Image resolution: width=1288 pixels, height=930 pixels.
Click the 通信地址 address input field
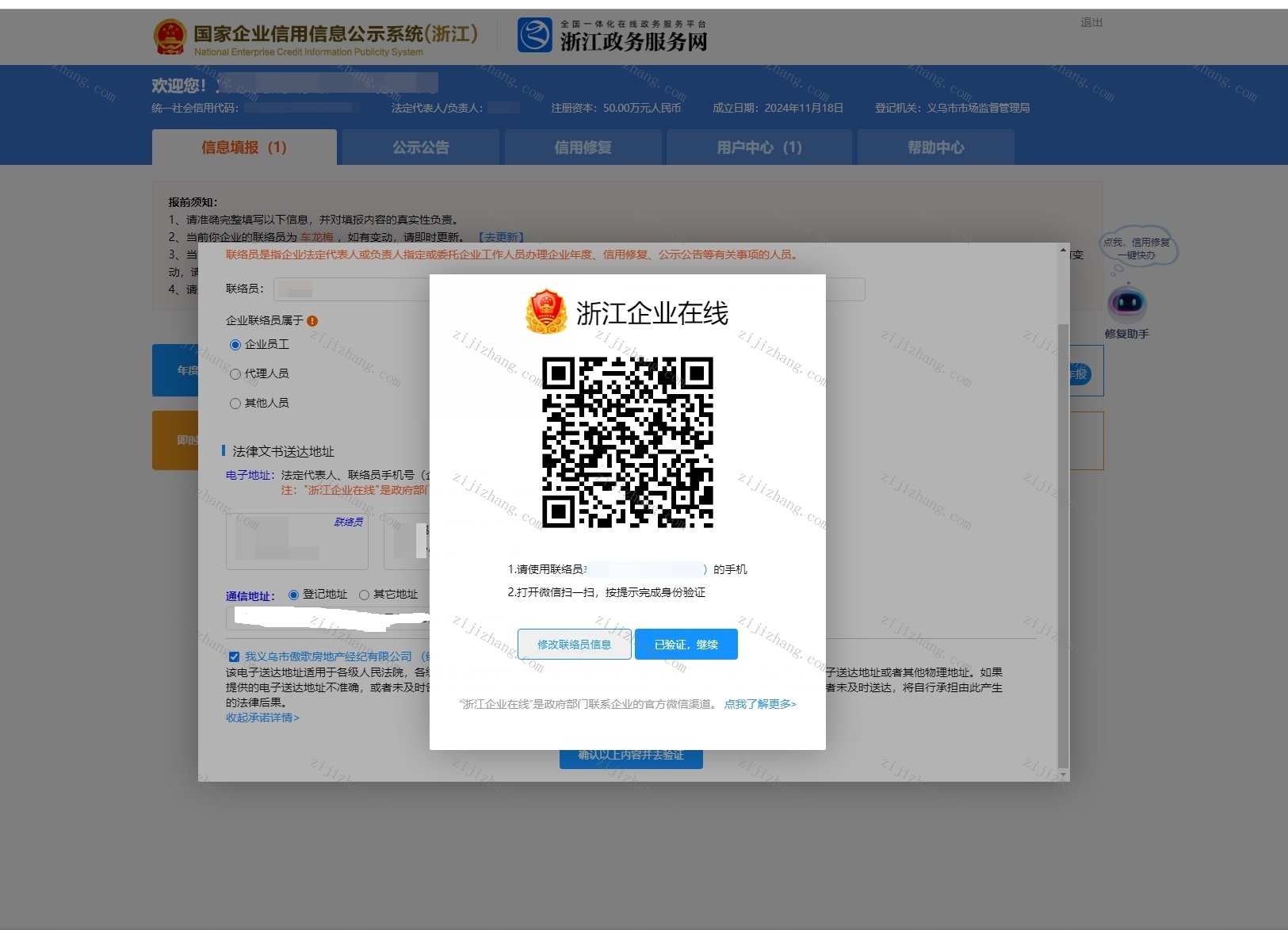328,618
